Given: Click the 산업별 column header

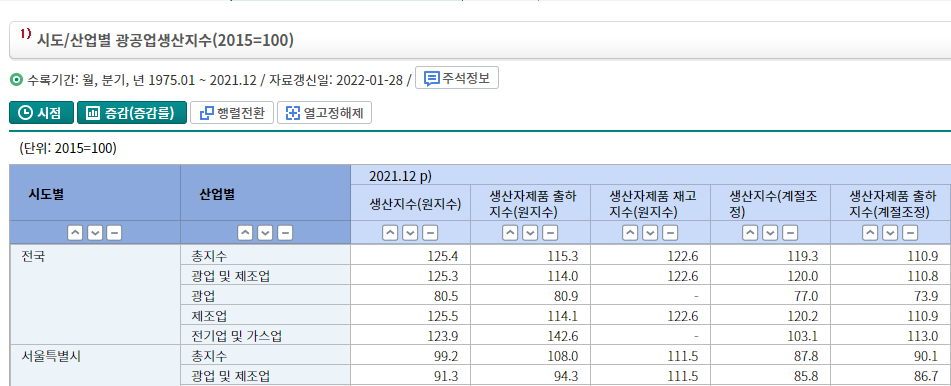Looking at the screenshot, I should 266,194.
